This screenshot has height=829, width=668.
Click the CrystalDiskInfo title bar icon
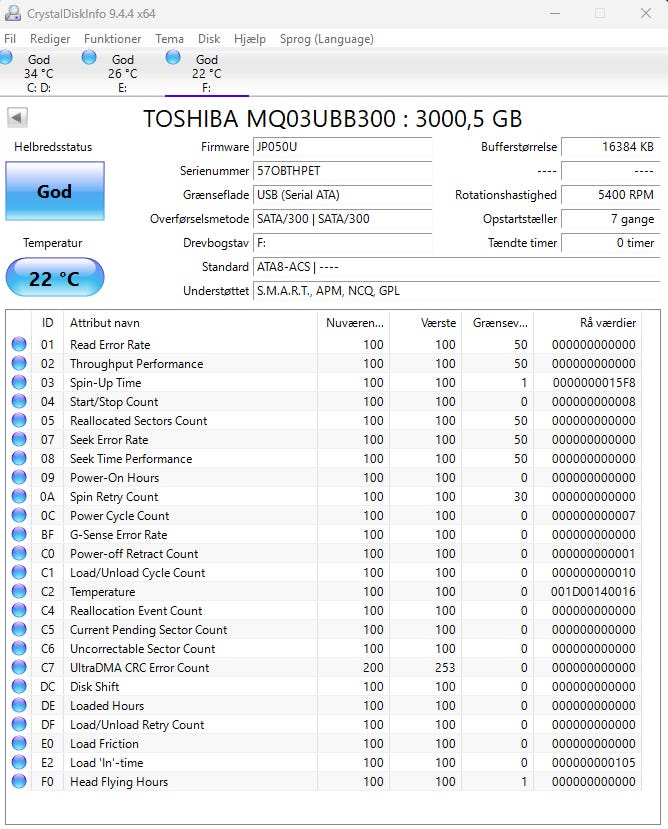pos(12,13)
